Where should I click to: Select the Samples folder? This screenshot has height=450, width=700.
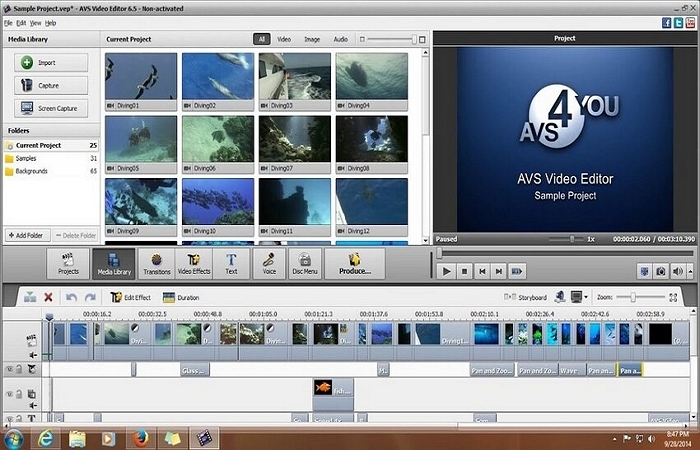(x=51, y=158)
